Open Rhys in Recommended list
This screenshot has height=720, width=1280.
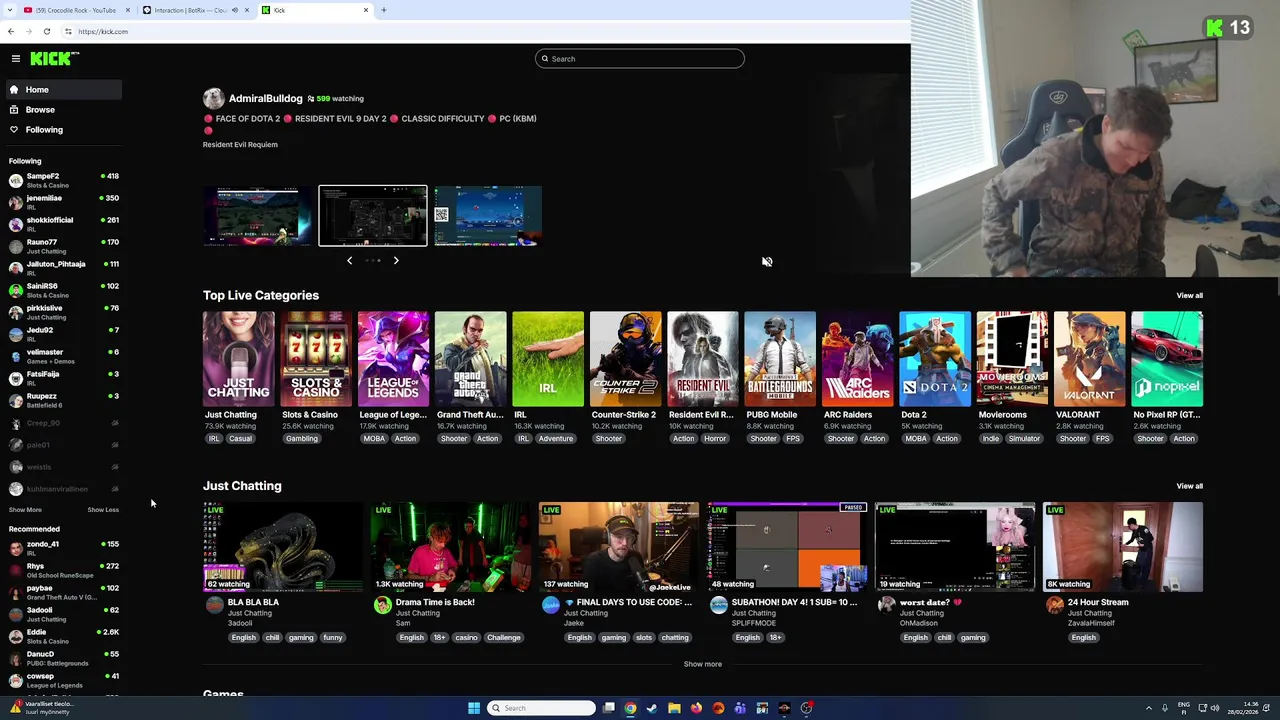62,570
